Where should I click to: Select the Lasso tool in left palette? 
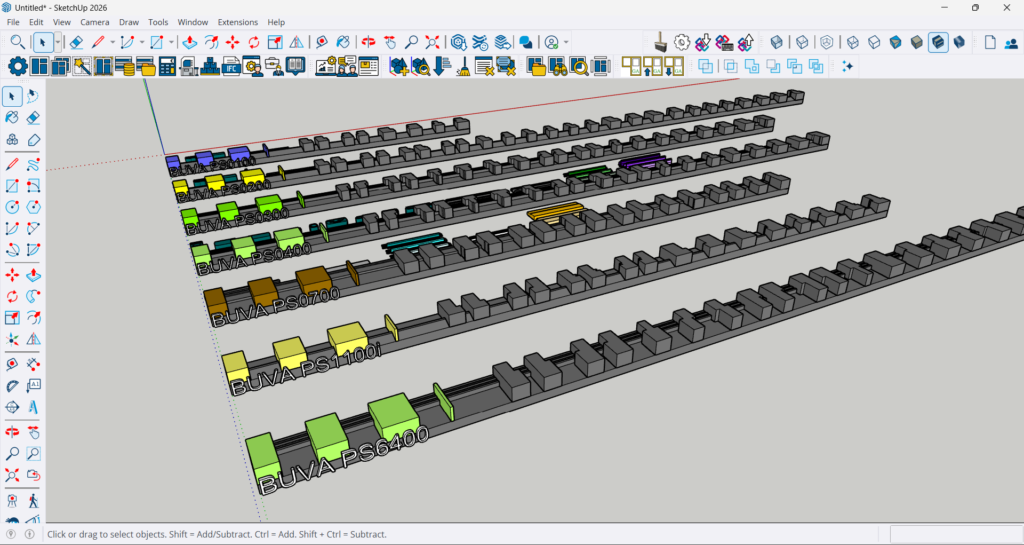[x=33, y=96]
